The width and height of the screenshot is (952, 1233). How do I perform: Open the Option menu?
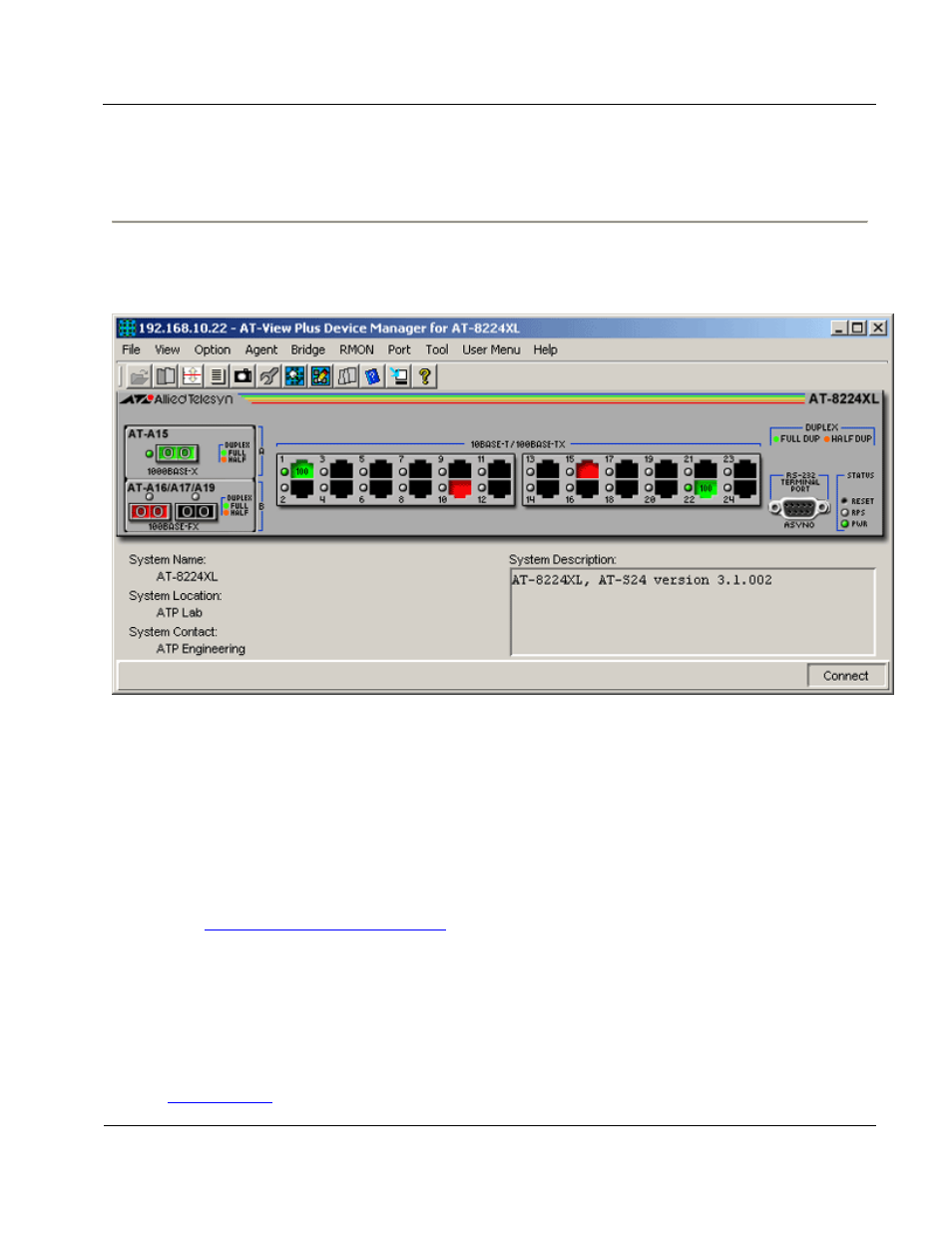click(213, 350)
